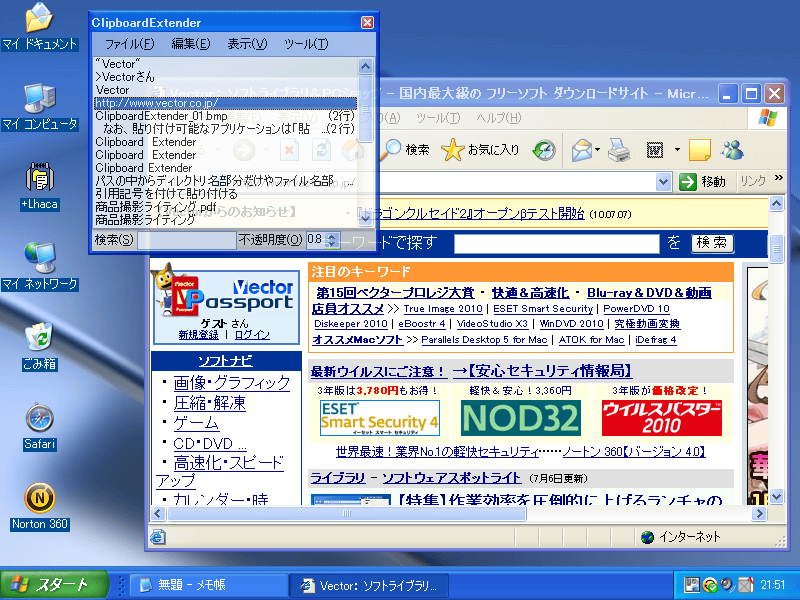
Task: Click the clipboard list scroll down arrow
Action: coord(365,217)
